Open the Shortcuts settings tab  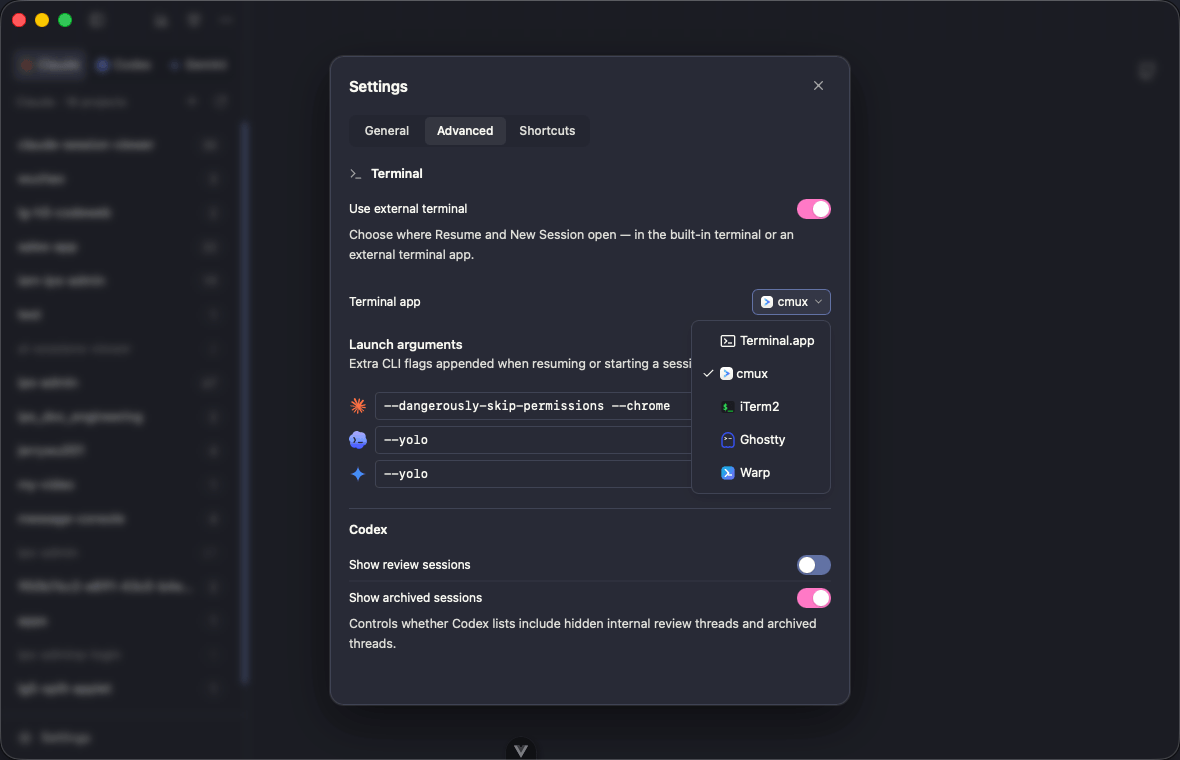pos(547,131)
